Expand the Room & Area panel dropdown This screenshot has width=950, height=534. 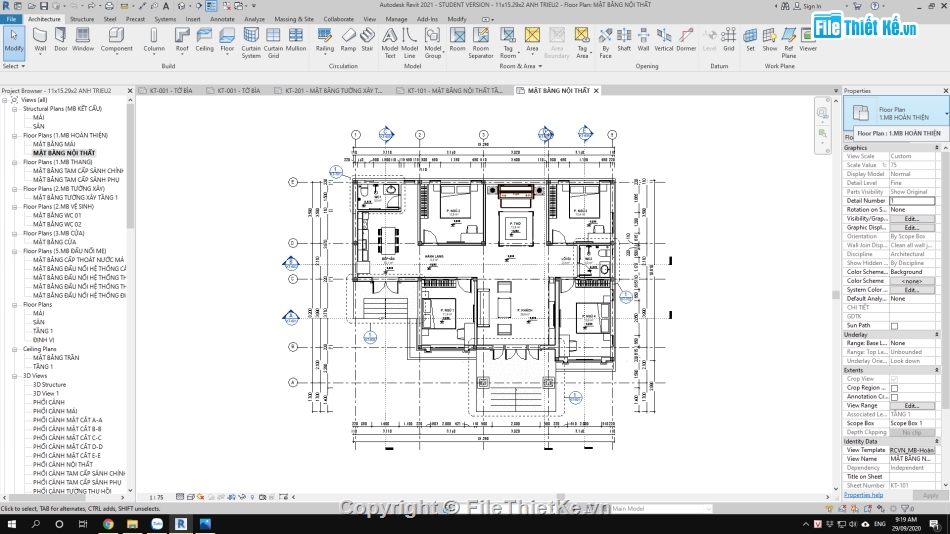pos(520,66)
